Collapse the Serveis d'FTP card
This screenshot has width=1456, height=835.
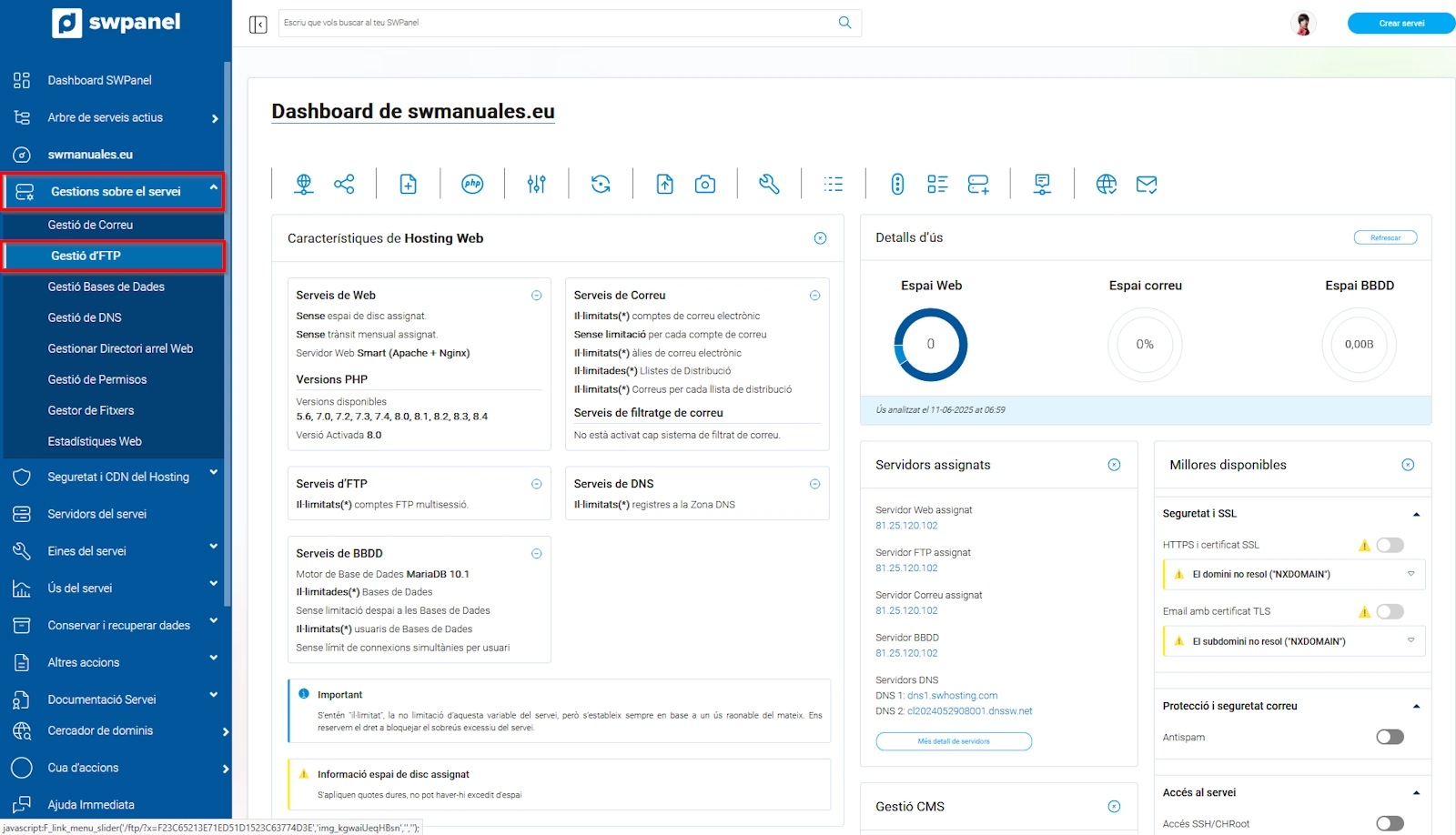coord(536,484)
